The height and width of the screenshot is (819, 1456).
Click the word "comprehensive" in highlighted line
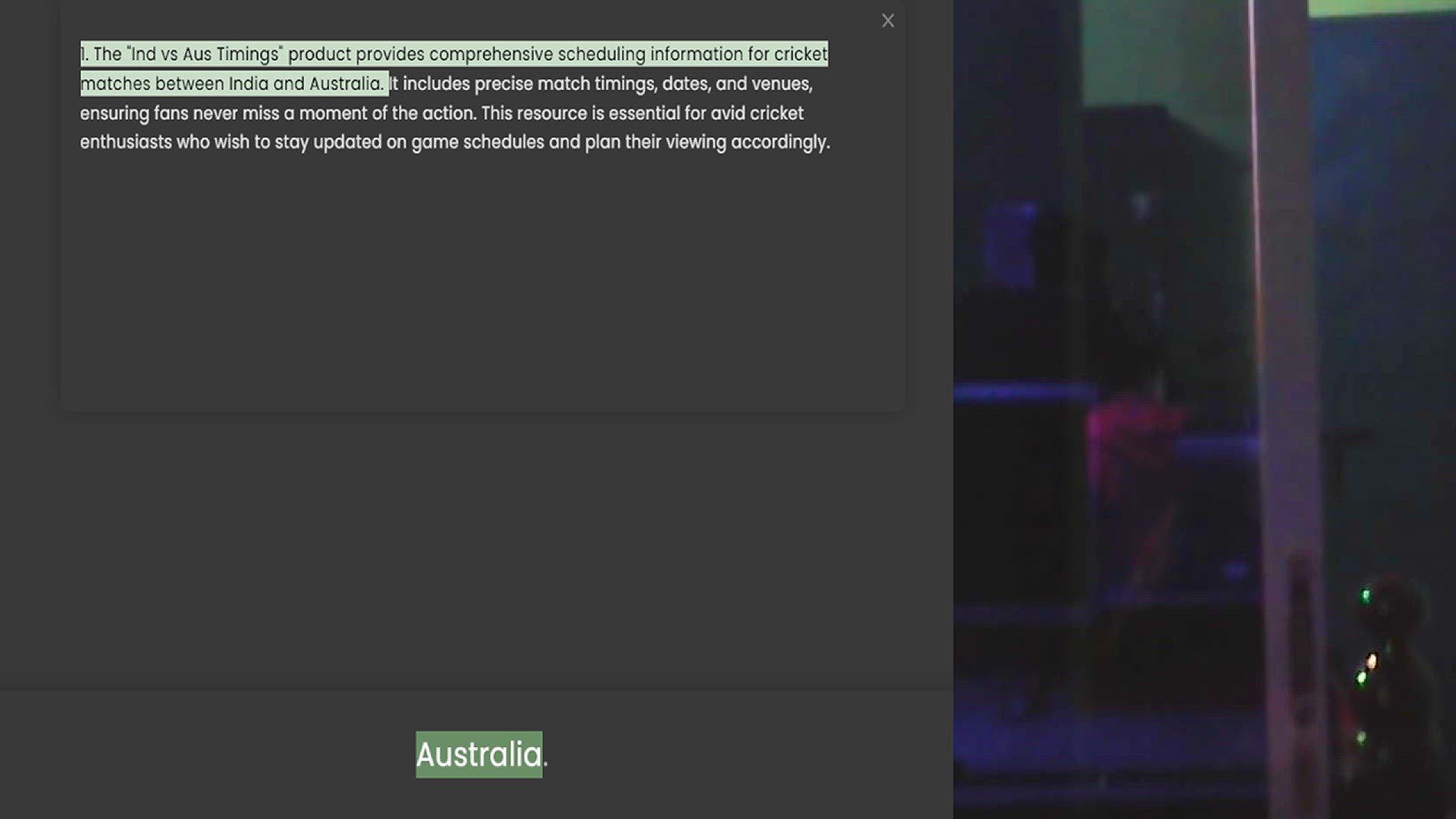(491, 55)
